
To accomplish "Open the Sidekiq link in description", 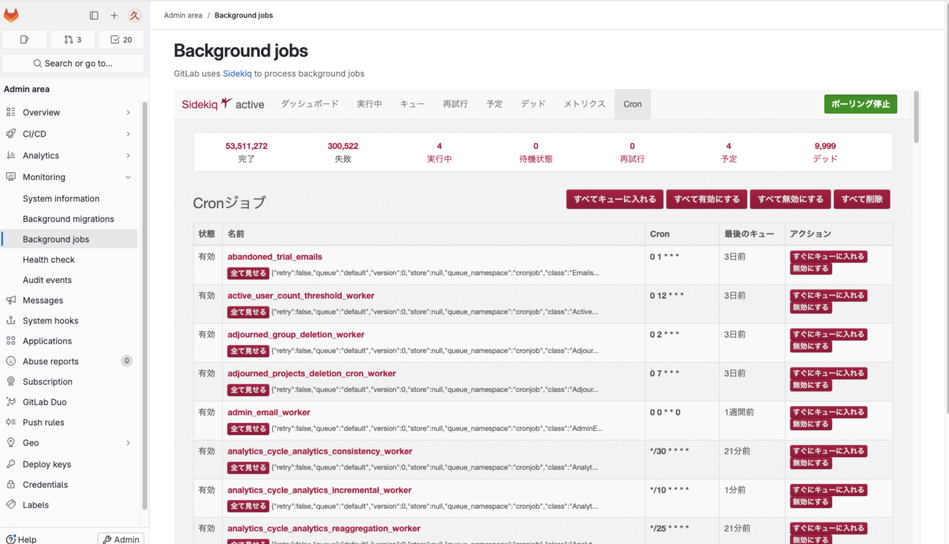I will (237, 74).
